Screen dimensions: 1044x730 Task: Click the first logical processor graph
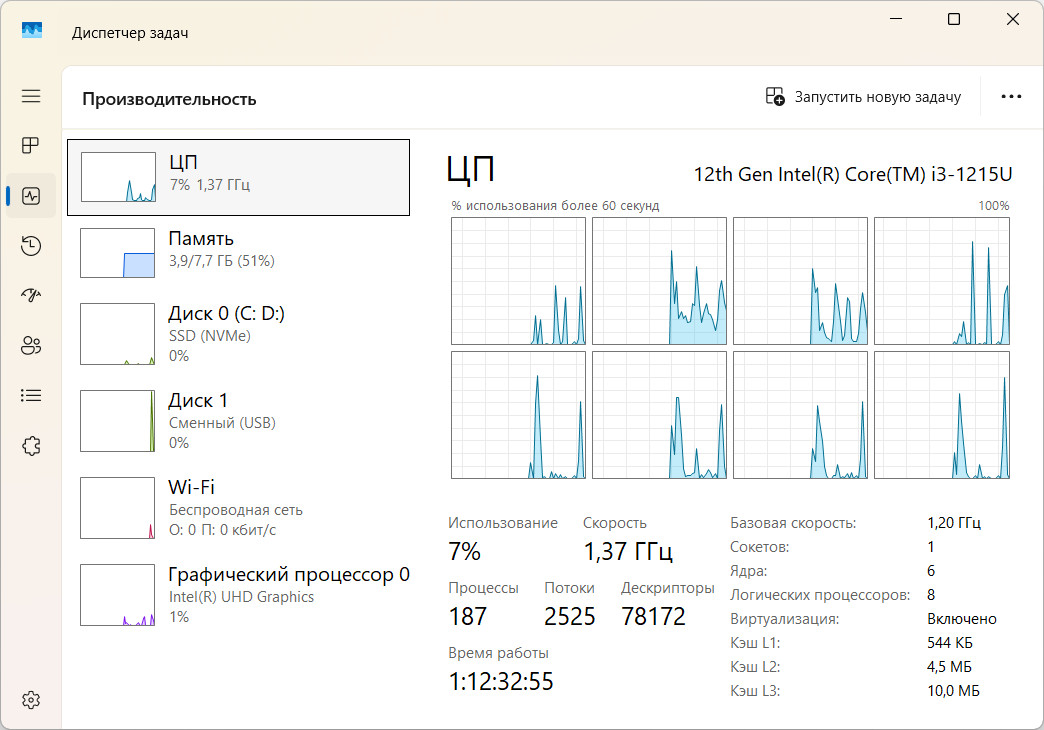(x=518, y=281)
